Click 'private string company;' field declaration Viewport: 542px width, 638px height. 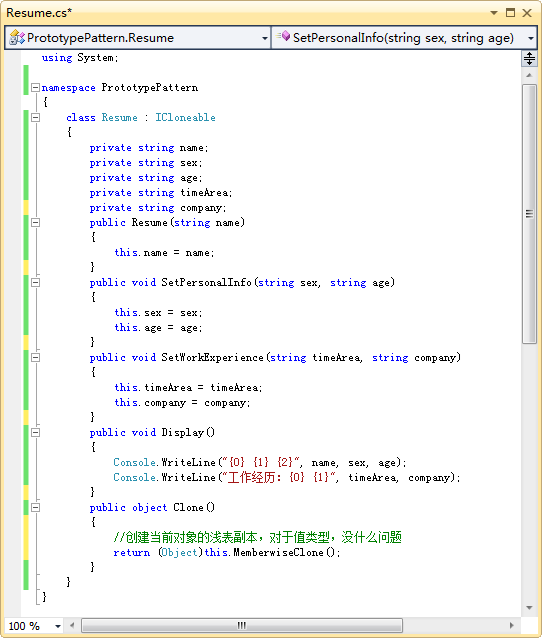coord(158,208)
